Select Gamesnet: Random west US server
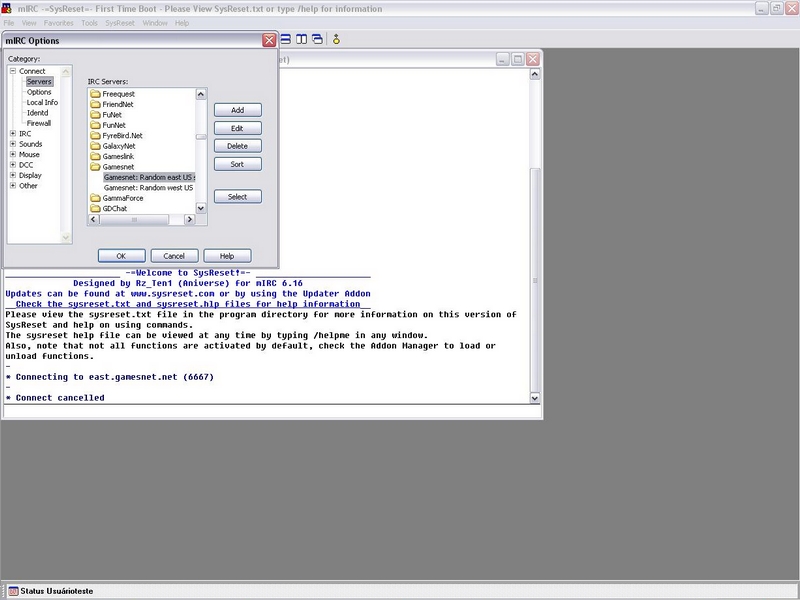 148,187
